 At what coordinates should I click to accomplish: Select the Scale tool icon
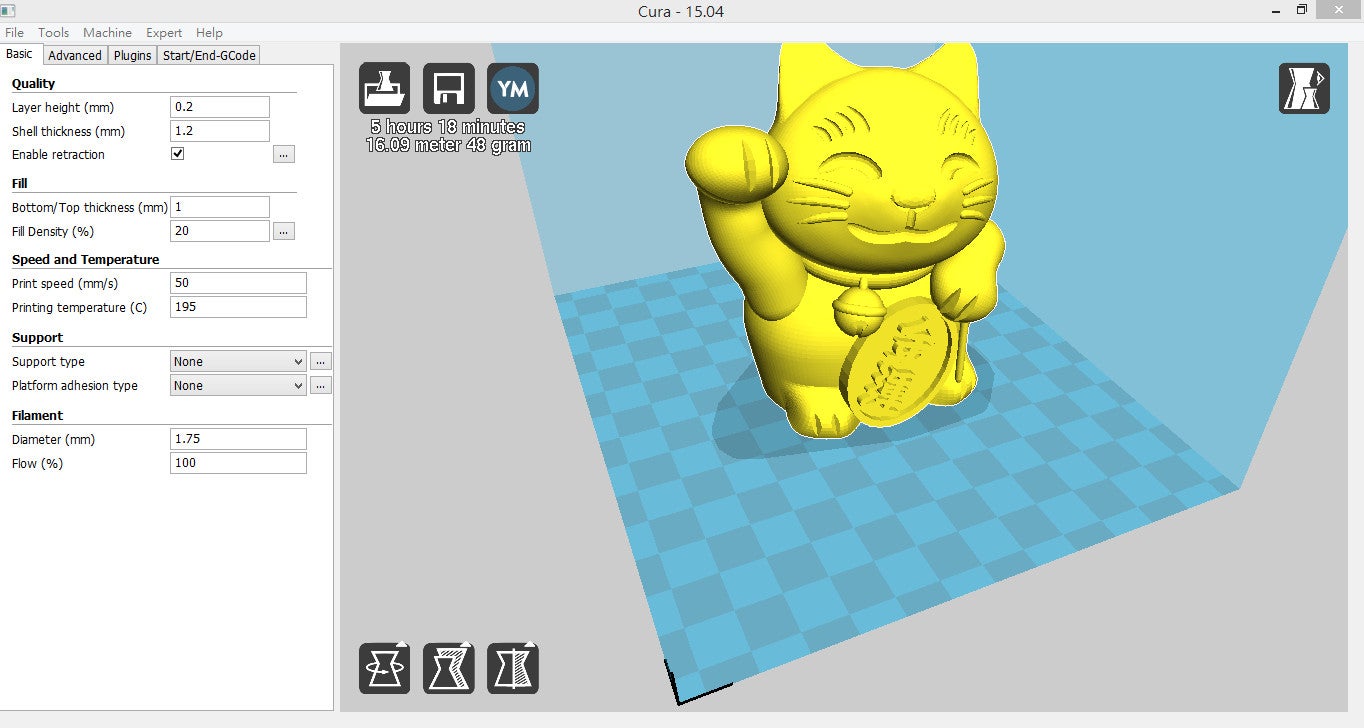pos(449,668)
